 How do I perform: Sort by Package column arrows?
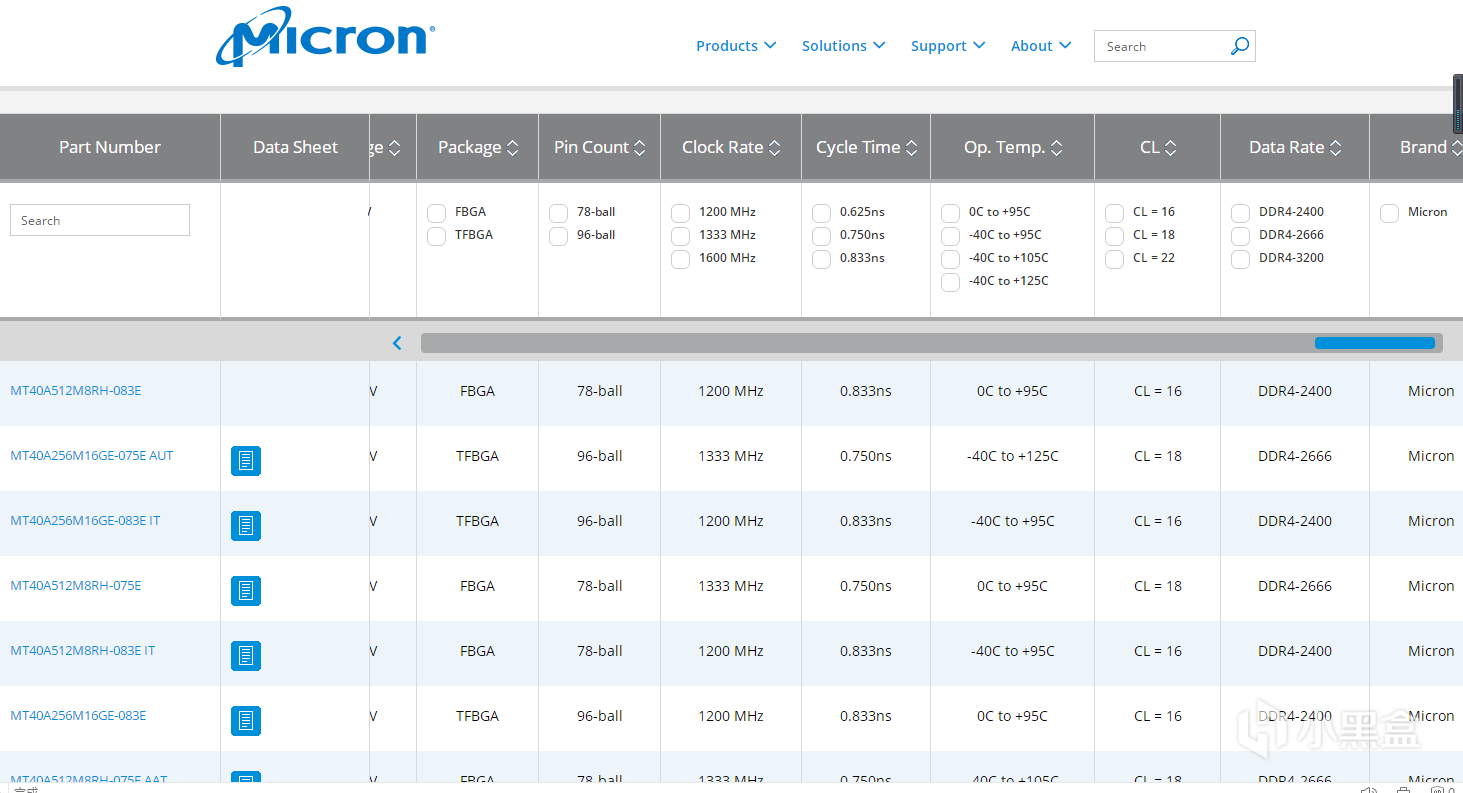513,148
